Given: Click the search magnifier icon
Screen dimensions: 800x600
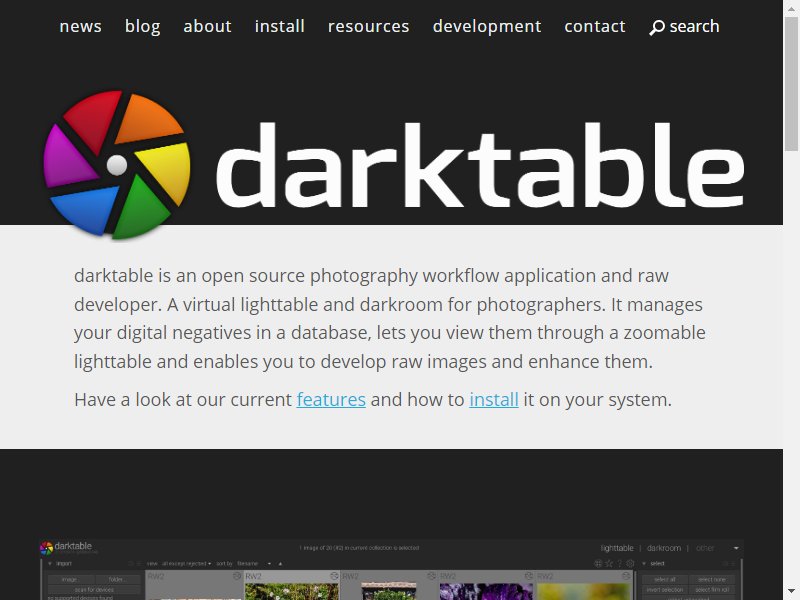Looking at the screenshot, I should [x=657, y=27].
